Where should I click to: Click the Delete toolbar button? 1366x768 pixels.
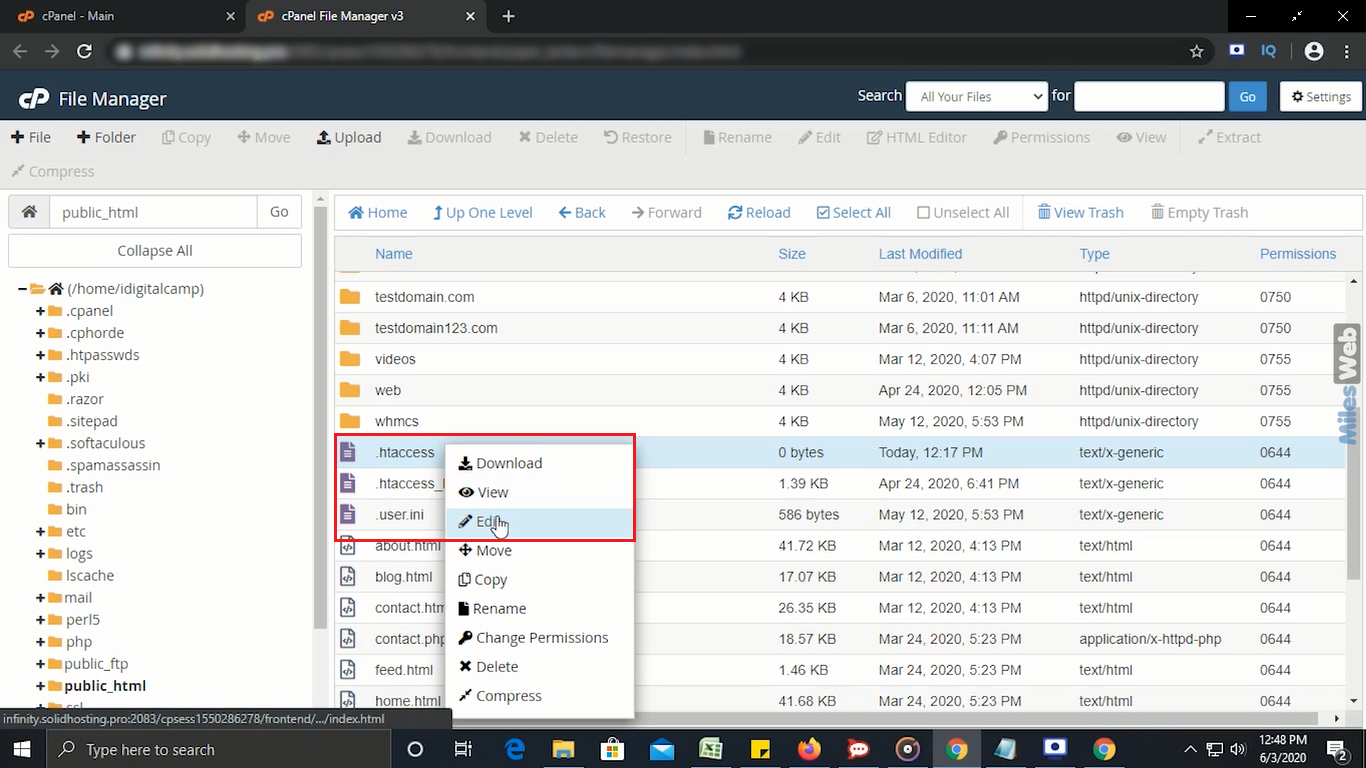pyautogui.click(x=548, y=137)
